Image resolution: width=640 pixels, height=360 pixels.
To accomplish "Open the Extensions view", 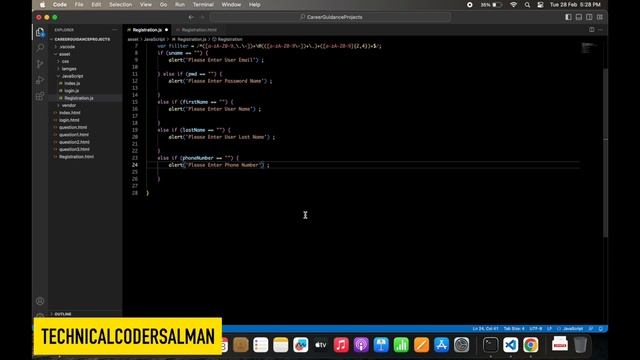I will (x=40, y=96).
